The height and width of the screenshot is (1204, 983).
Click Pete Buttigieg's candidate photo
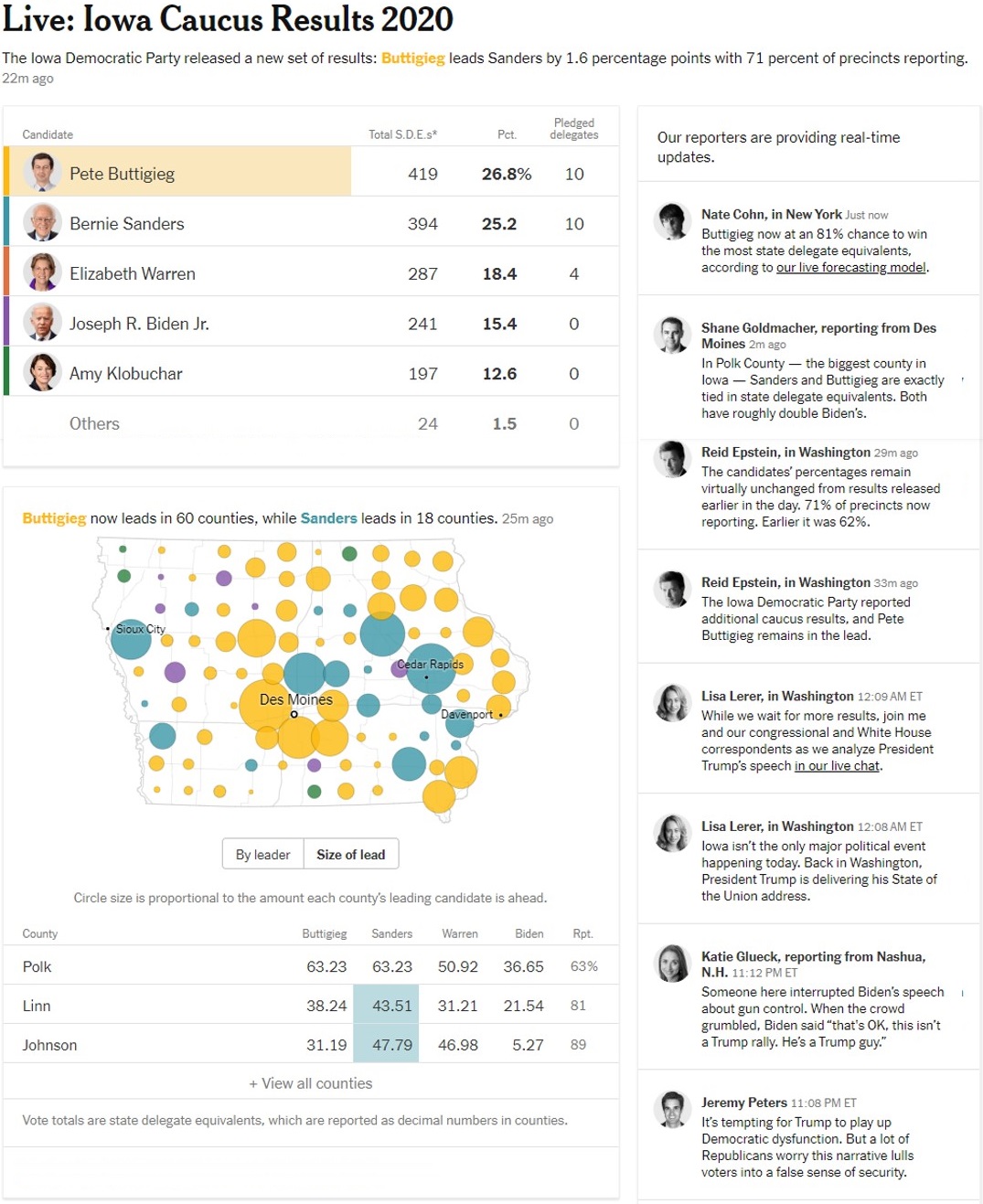43,173
